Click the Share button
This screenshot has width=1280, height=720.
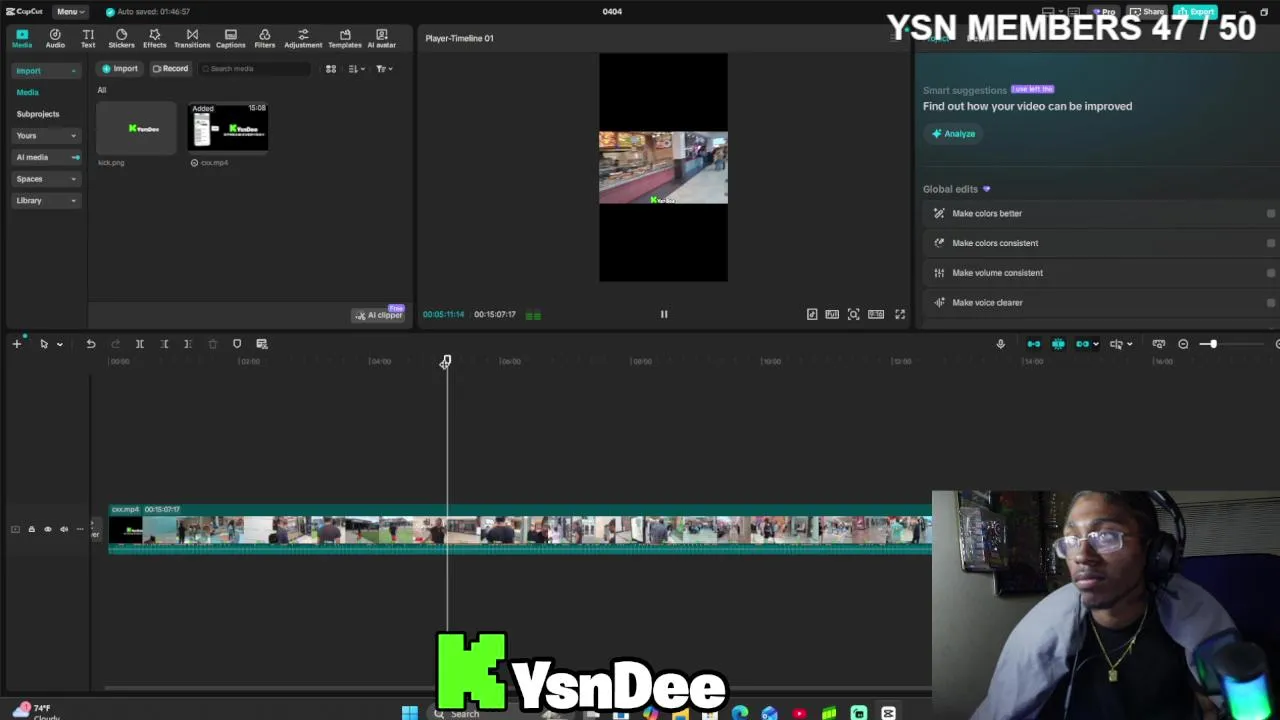1148,12
